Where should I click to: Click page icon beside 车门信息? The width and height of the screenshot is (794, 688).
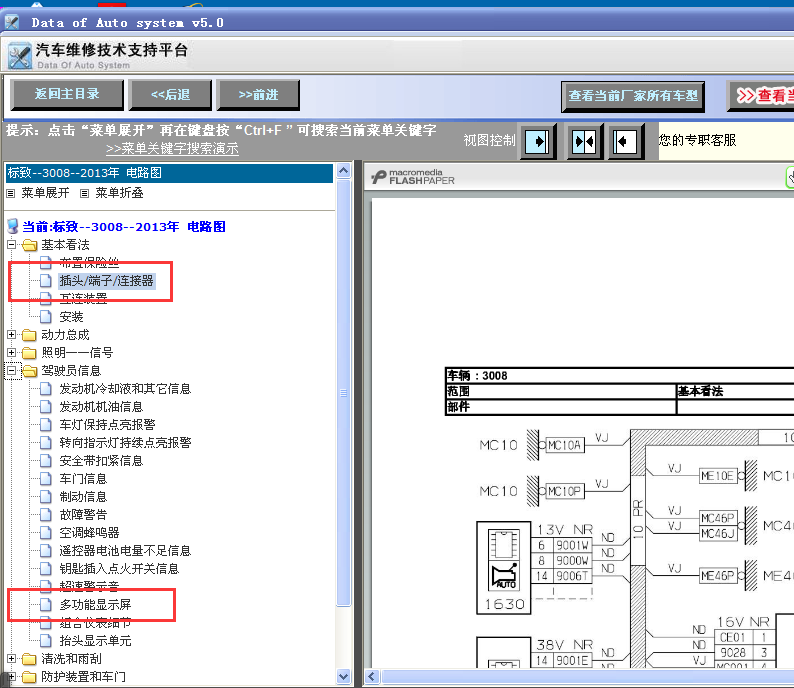click(x=46, y=479)
